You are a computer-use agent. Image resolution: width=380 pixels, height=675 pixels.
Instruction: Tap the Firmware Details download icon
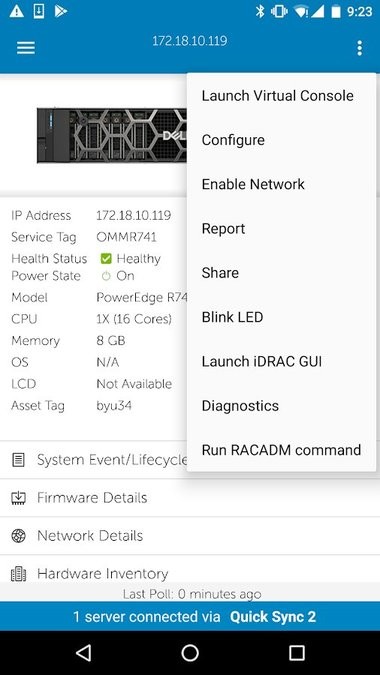[19, 498]
